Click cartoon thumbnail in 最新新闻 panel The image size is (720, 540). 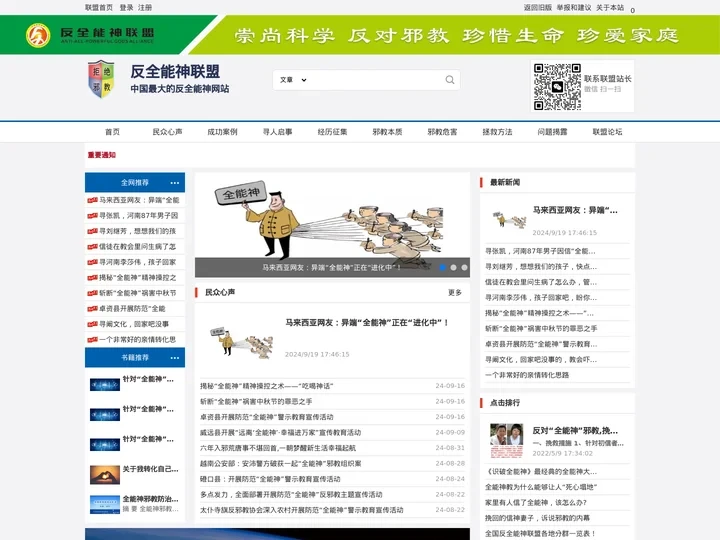click(509, 219)
